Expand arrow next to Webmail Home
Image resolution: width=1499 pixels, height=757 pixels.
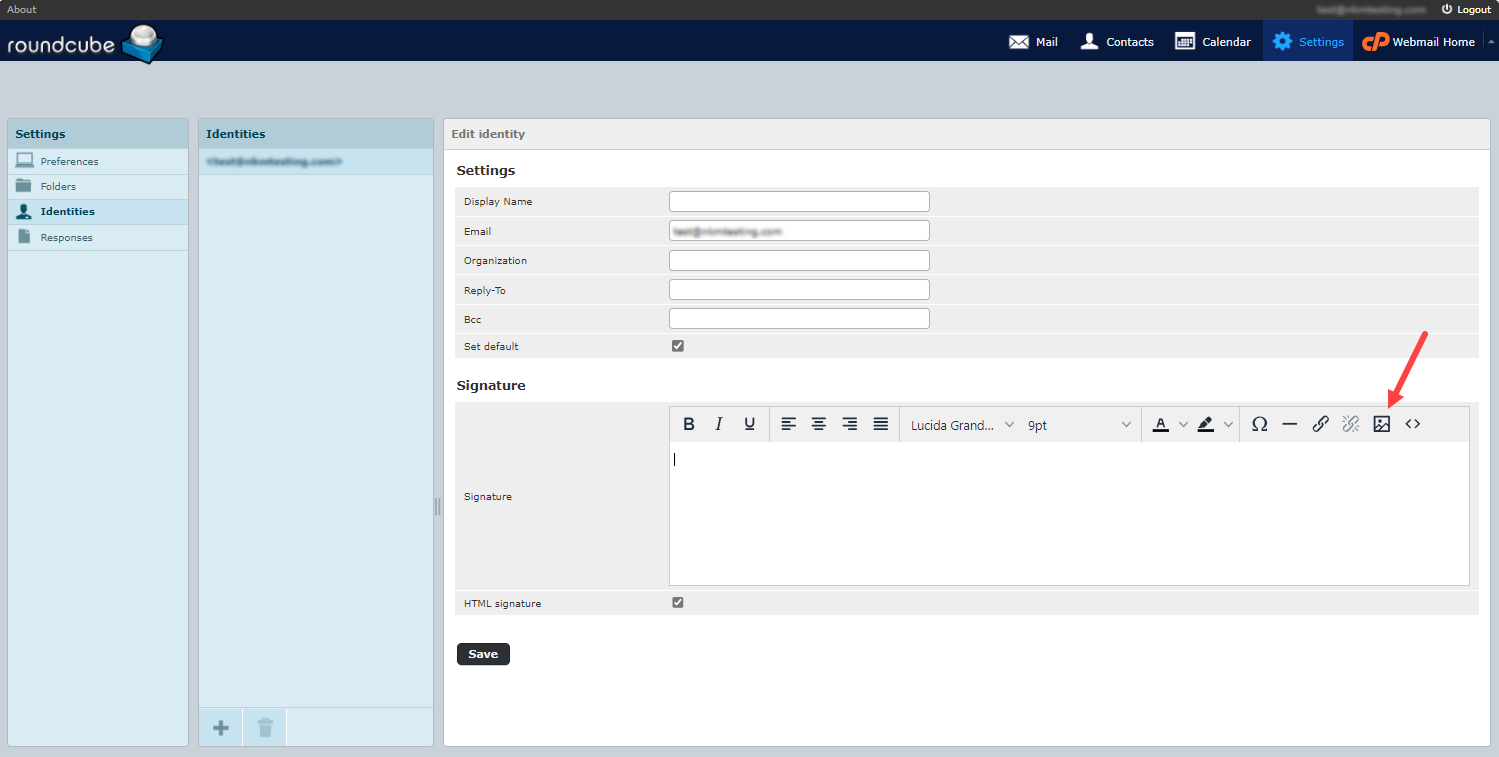pos(1491,41)
